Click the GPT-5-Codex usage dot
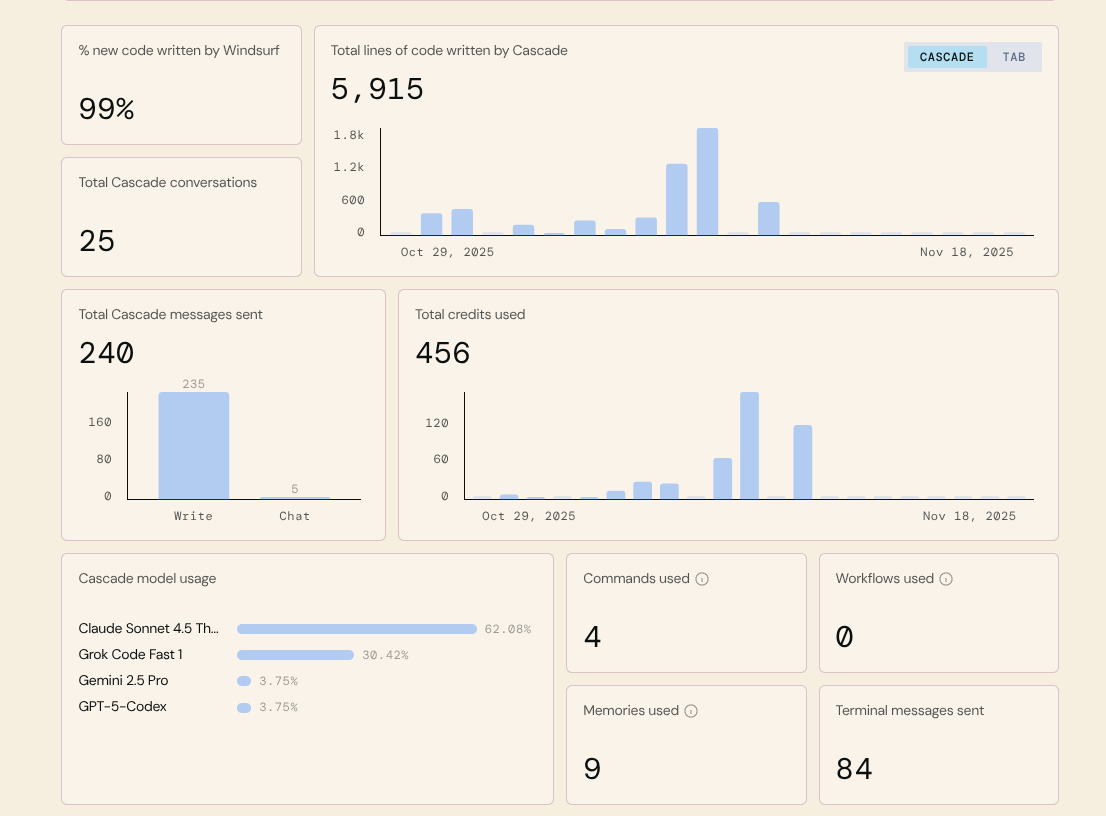Screen dimensions: 1106x816 pos(244,707)
